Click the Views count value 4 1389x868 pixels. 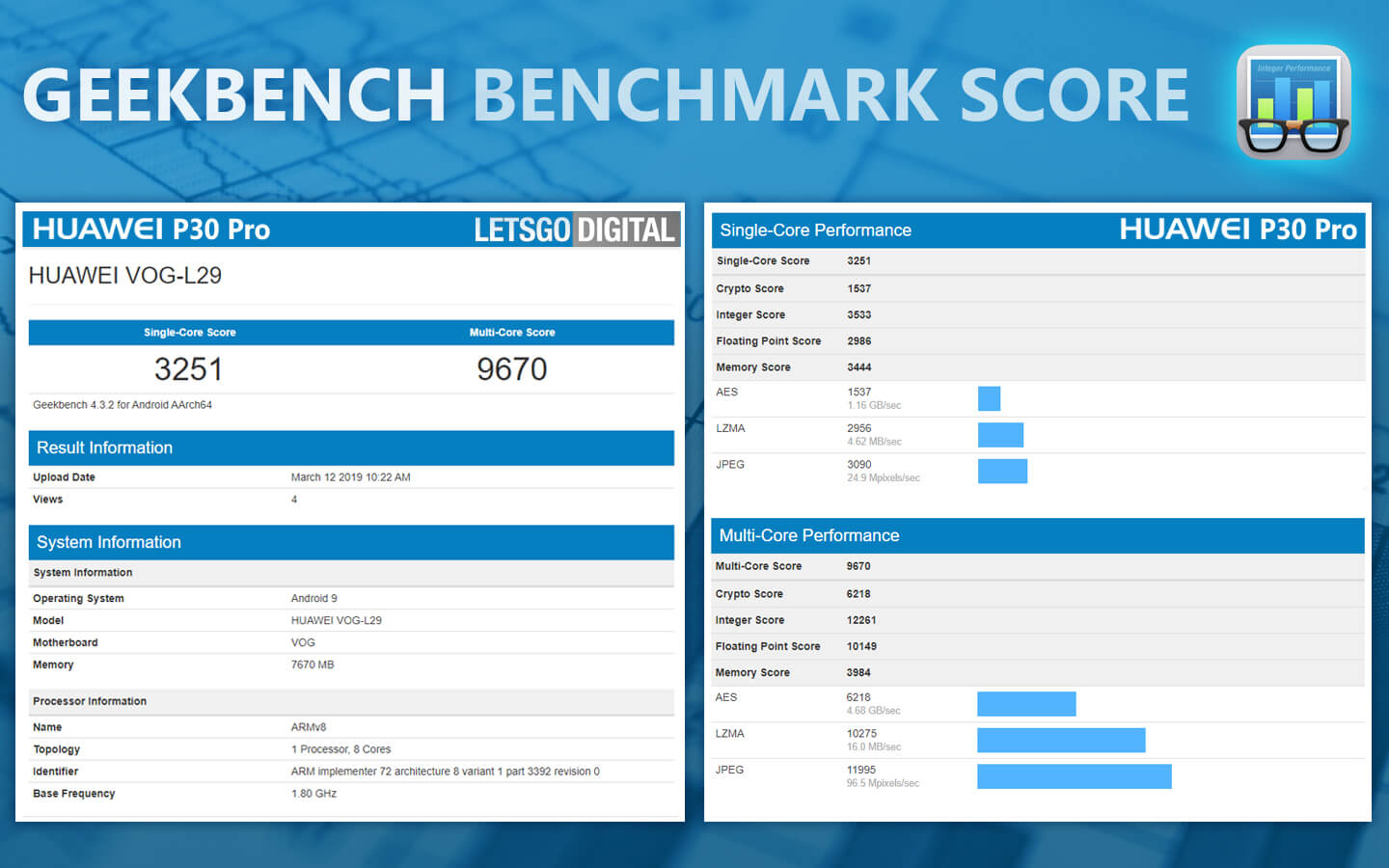[294, 500]
